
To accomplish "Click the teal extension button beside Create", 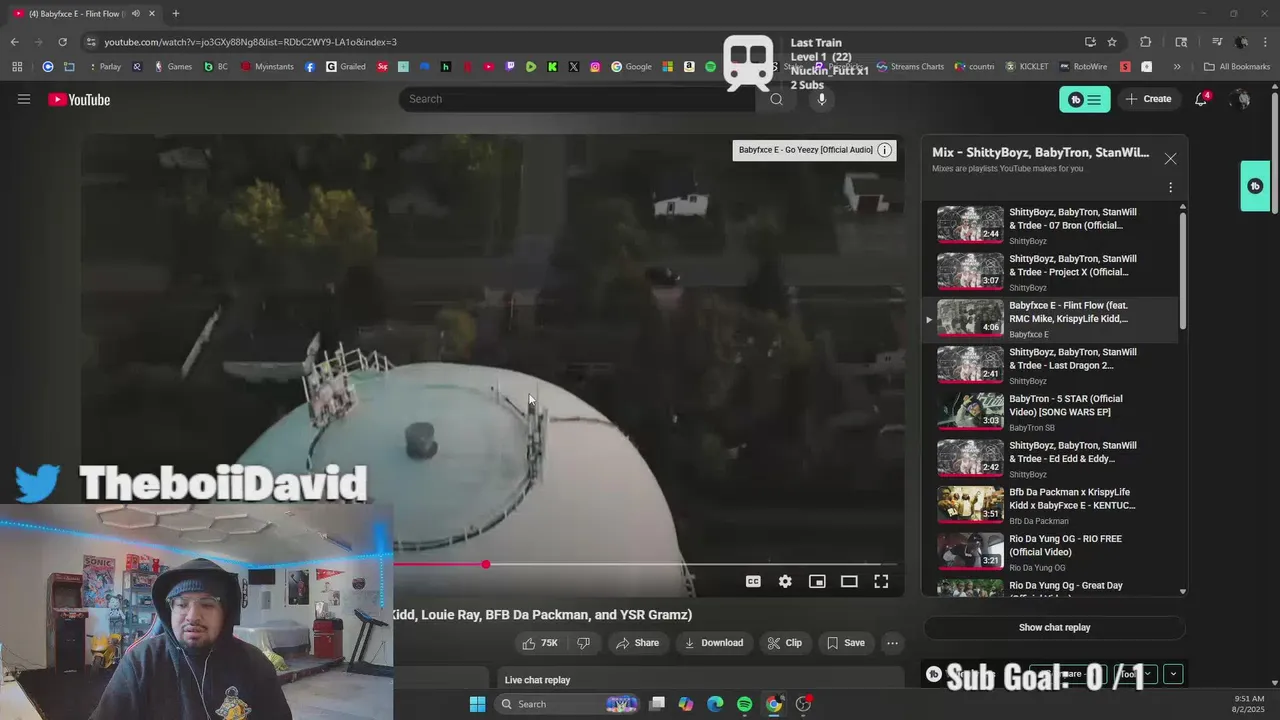I will click(x=1084, y=99).
